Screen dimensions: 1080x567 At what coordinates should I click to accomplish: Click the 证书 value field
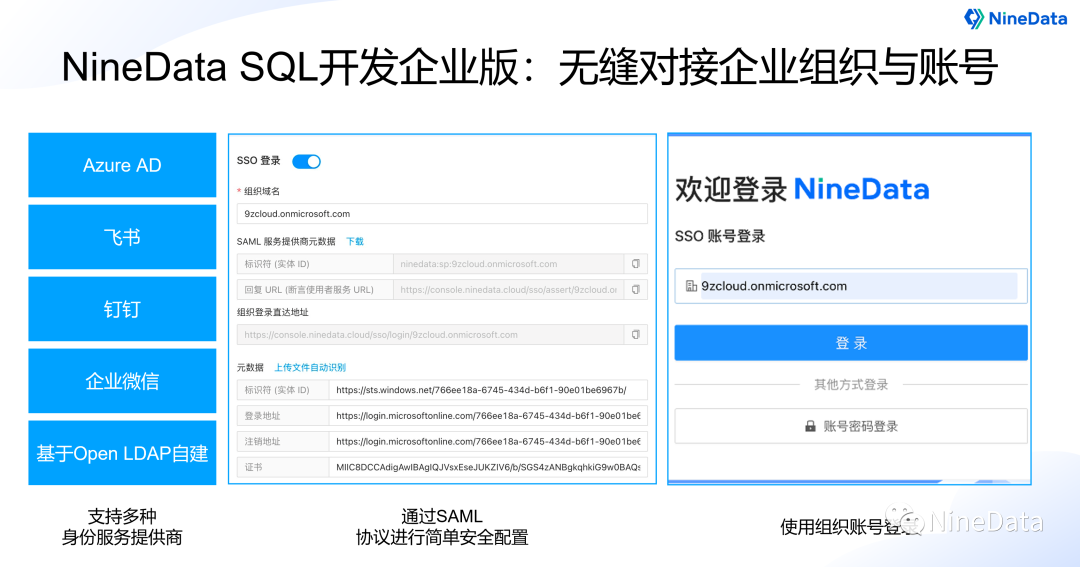point(488,467)
